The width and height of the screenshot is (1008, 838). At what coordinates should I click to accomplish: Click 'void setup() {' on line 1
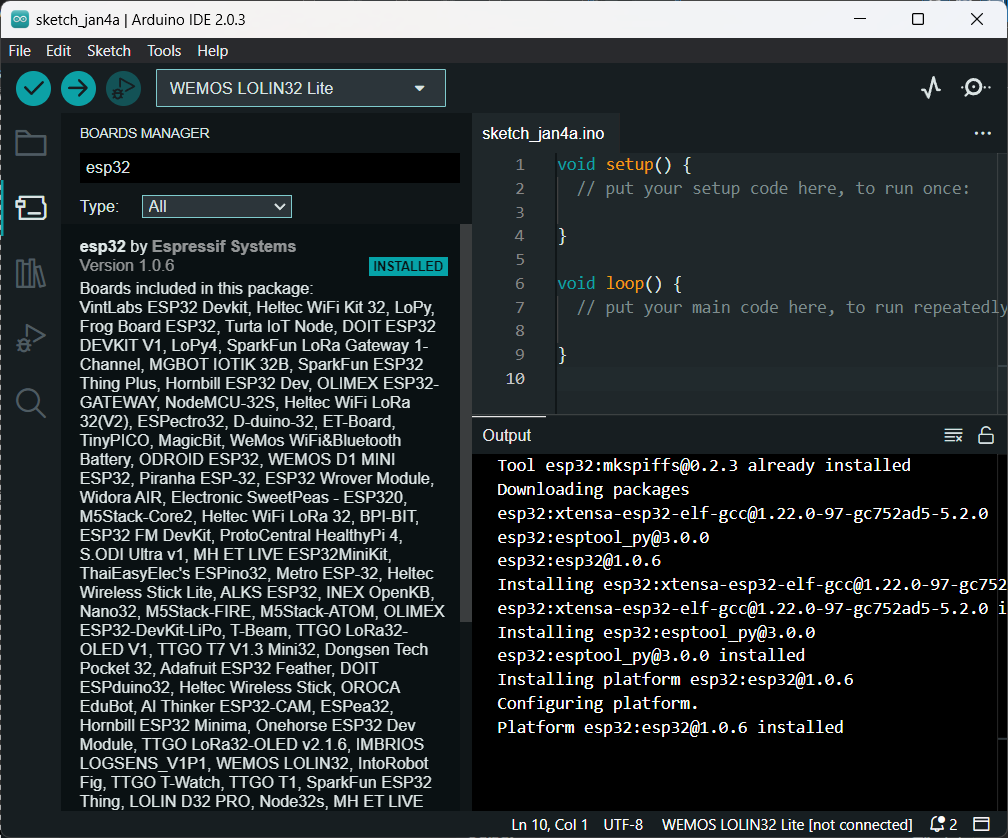tap(624, 165)
